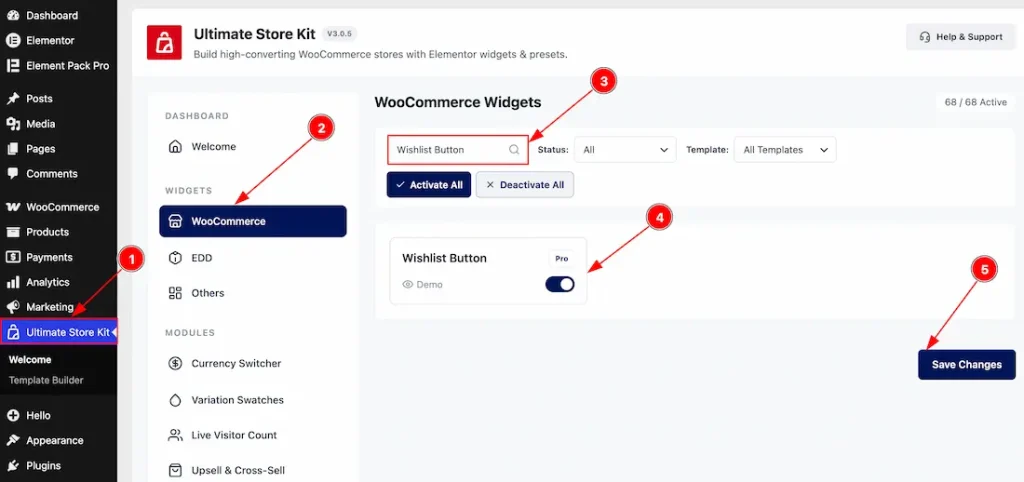Click the magnifier icon in the search box
The width and height of the screenshot is (1024, 482).
514,150
